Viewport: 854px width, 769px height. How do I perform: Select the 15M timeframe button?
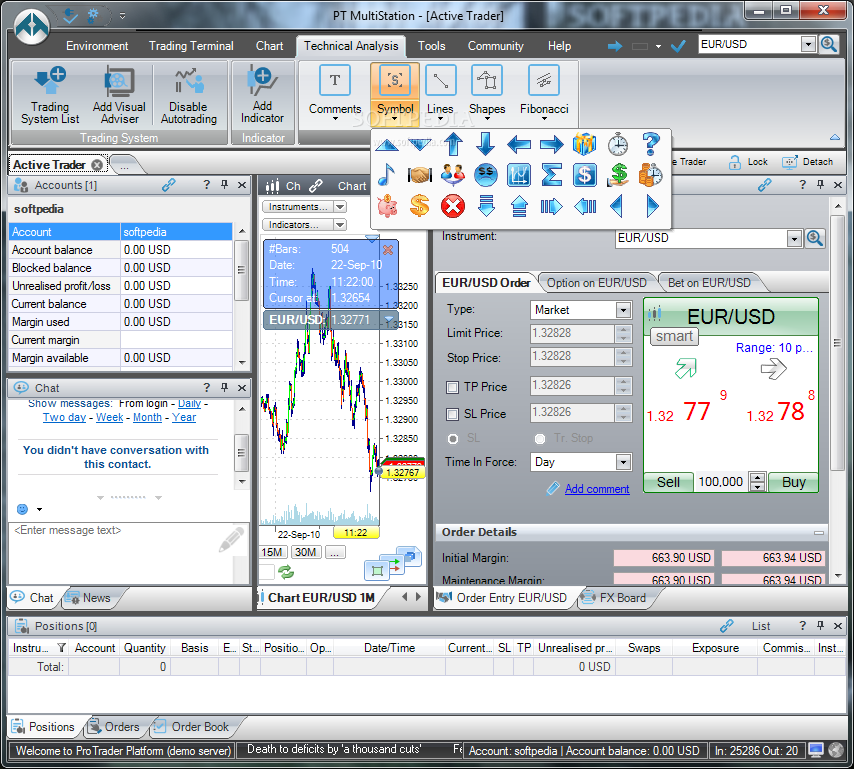coord(273,552)
